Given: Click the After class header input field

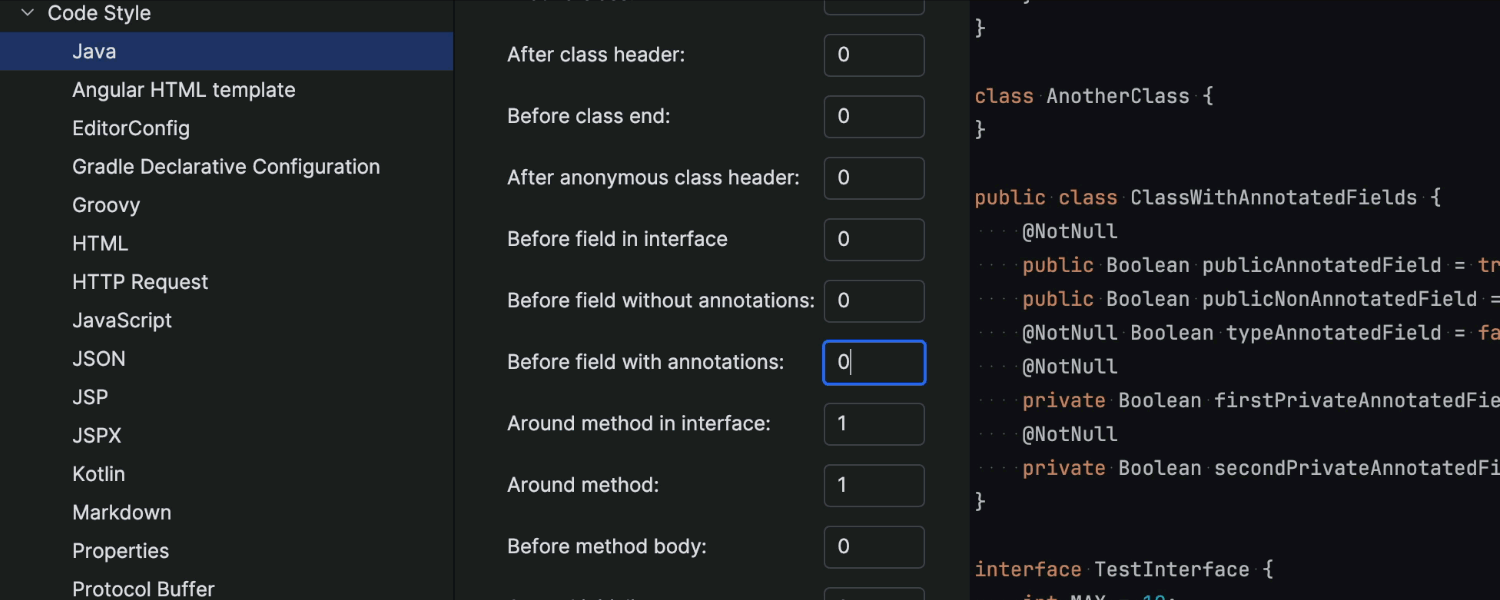Looking at the screenshot, I should click(x=874, y=55).
